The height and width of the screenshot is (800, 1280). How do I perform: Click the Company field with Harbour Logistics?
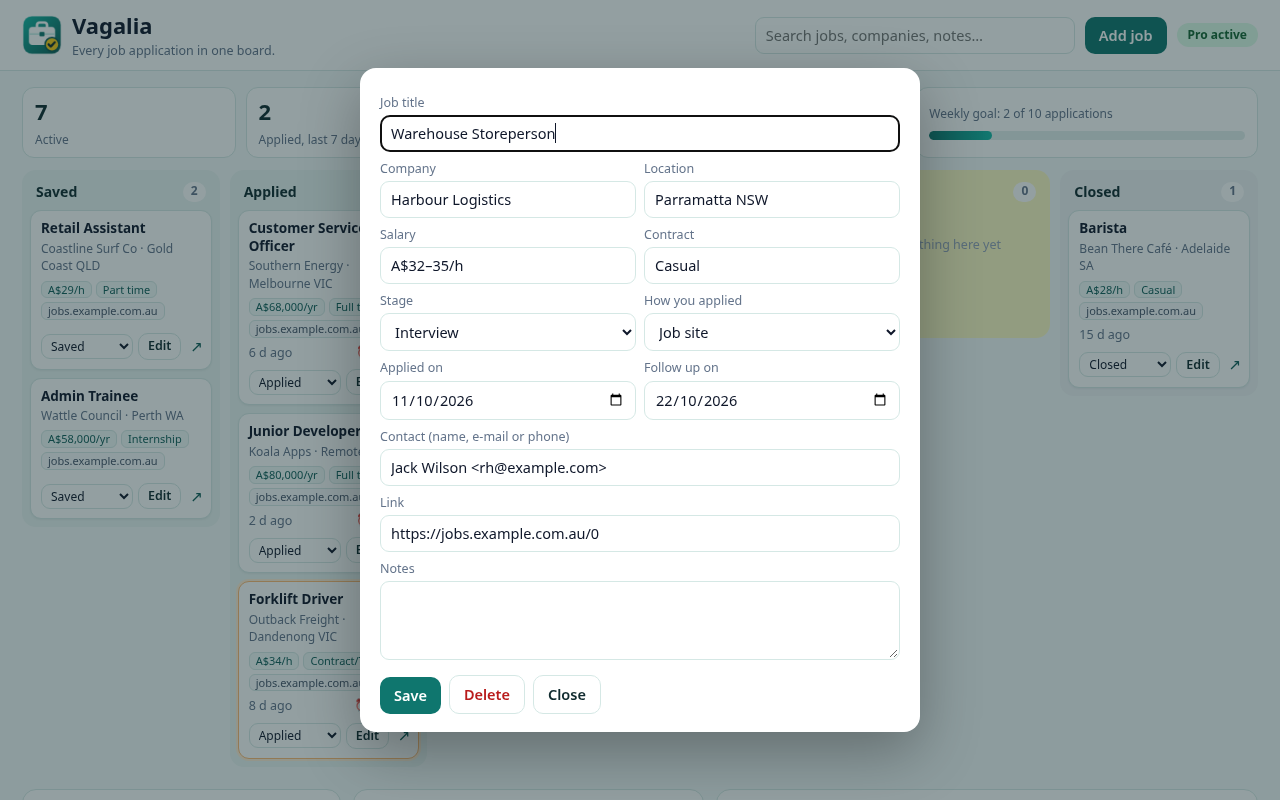click(x=508, y=199)
